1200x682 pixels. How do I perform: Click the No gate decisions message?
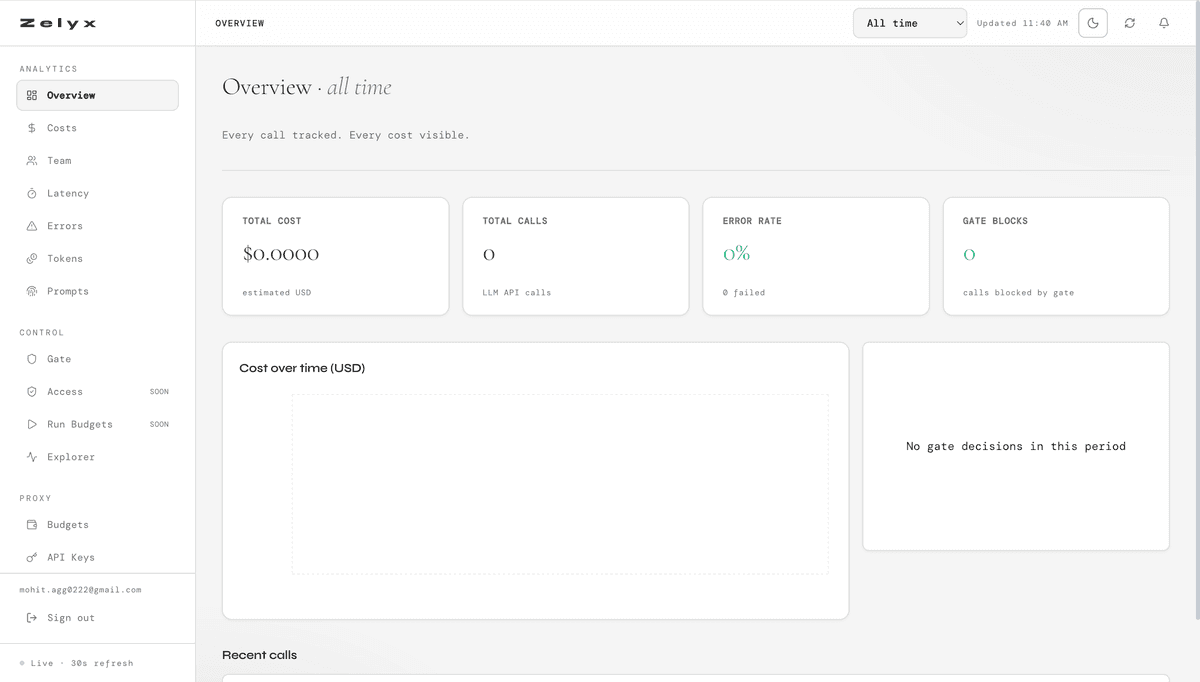[1016, 447]
